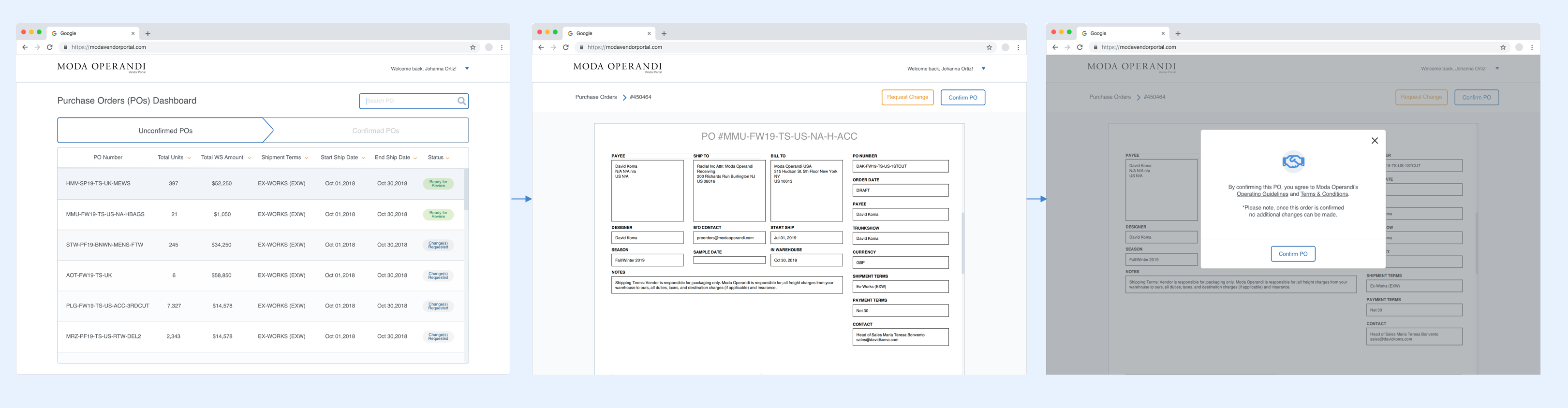The height and width of the screenshot is (408, 1568).
Task: Click the magnifier icon in Search PO box
Action: (x=461, y=101)
